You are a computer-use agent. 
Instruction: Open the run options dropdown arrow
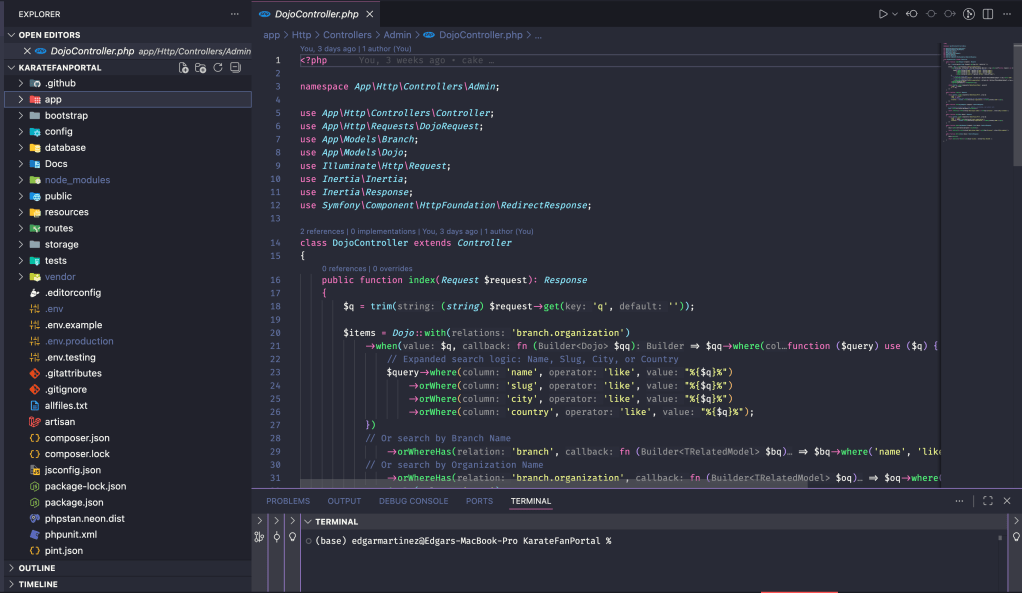point(895,14)
